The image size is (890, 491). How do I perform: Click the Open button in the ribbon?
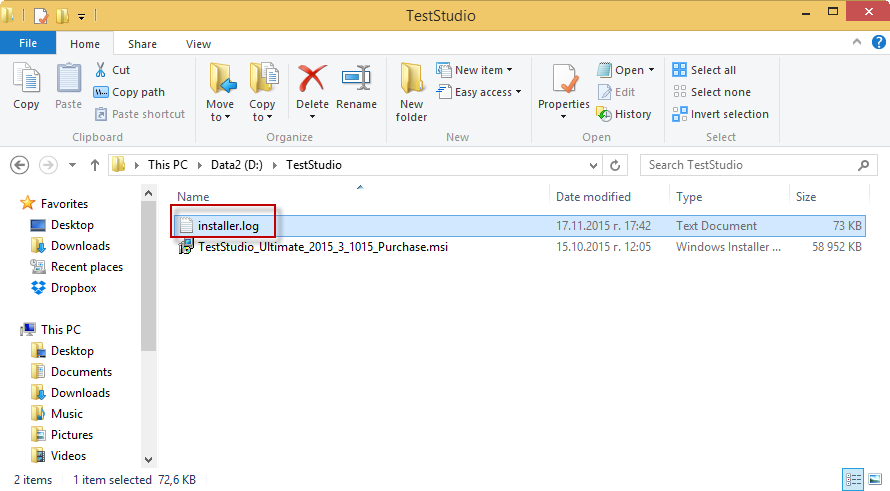pos(620,70)
